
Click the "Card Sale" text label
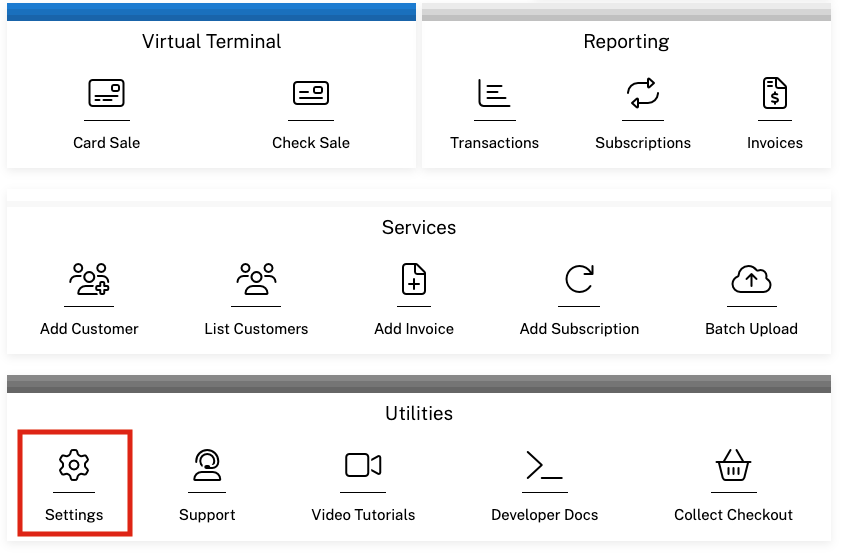point(106,143)
